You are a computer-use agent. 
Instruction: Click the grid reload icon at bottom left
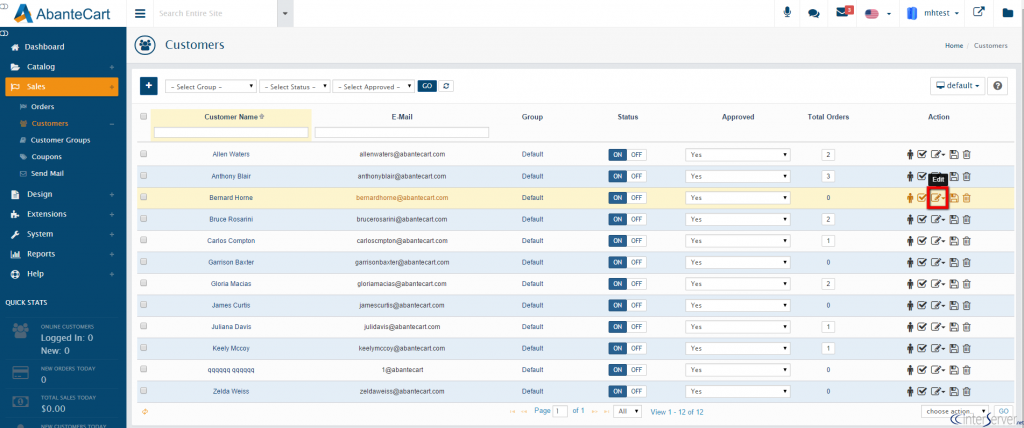(x=145, y=412)
